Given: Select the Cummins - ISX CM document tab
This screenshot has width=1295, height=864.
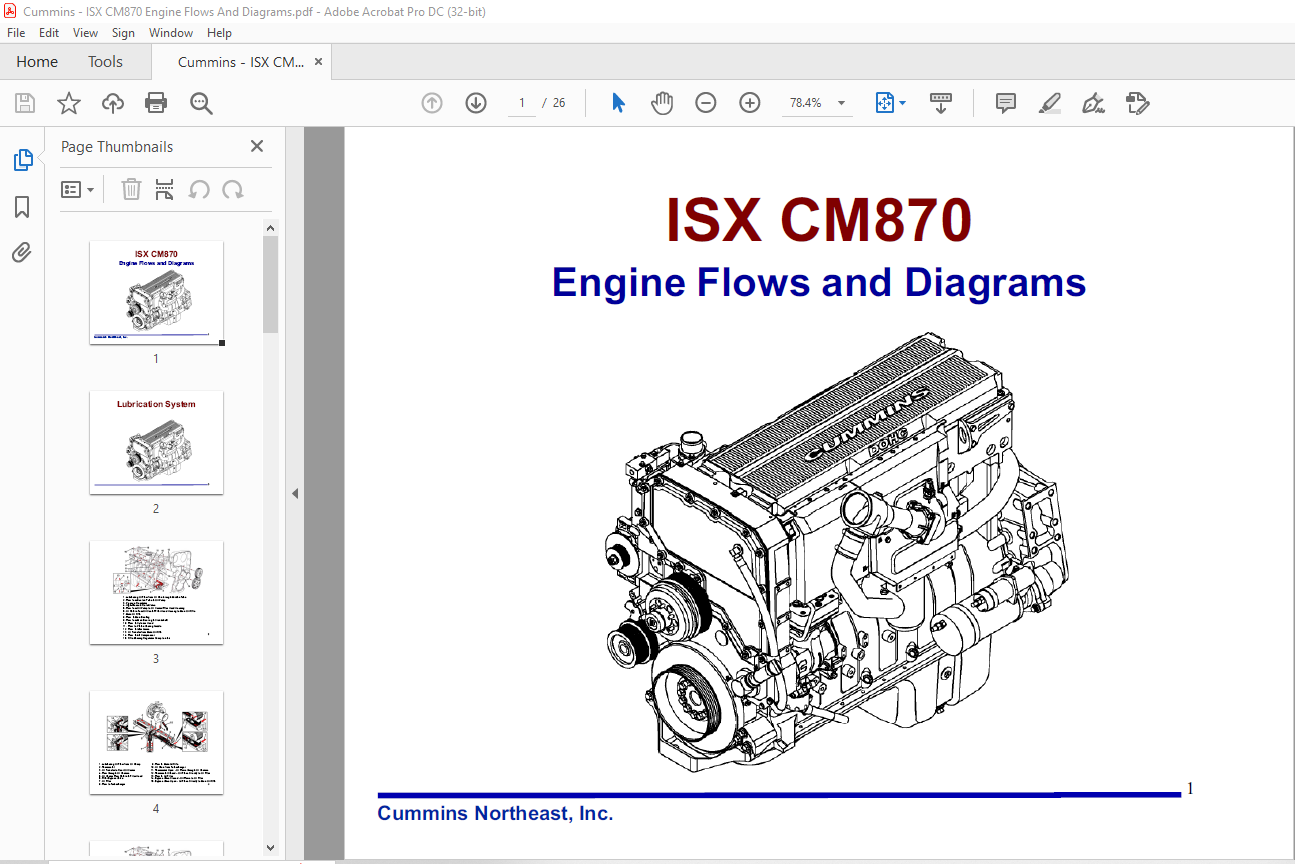Looking at the screenshot, I should 240,62.
